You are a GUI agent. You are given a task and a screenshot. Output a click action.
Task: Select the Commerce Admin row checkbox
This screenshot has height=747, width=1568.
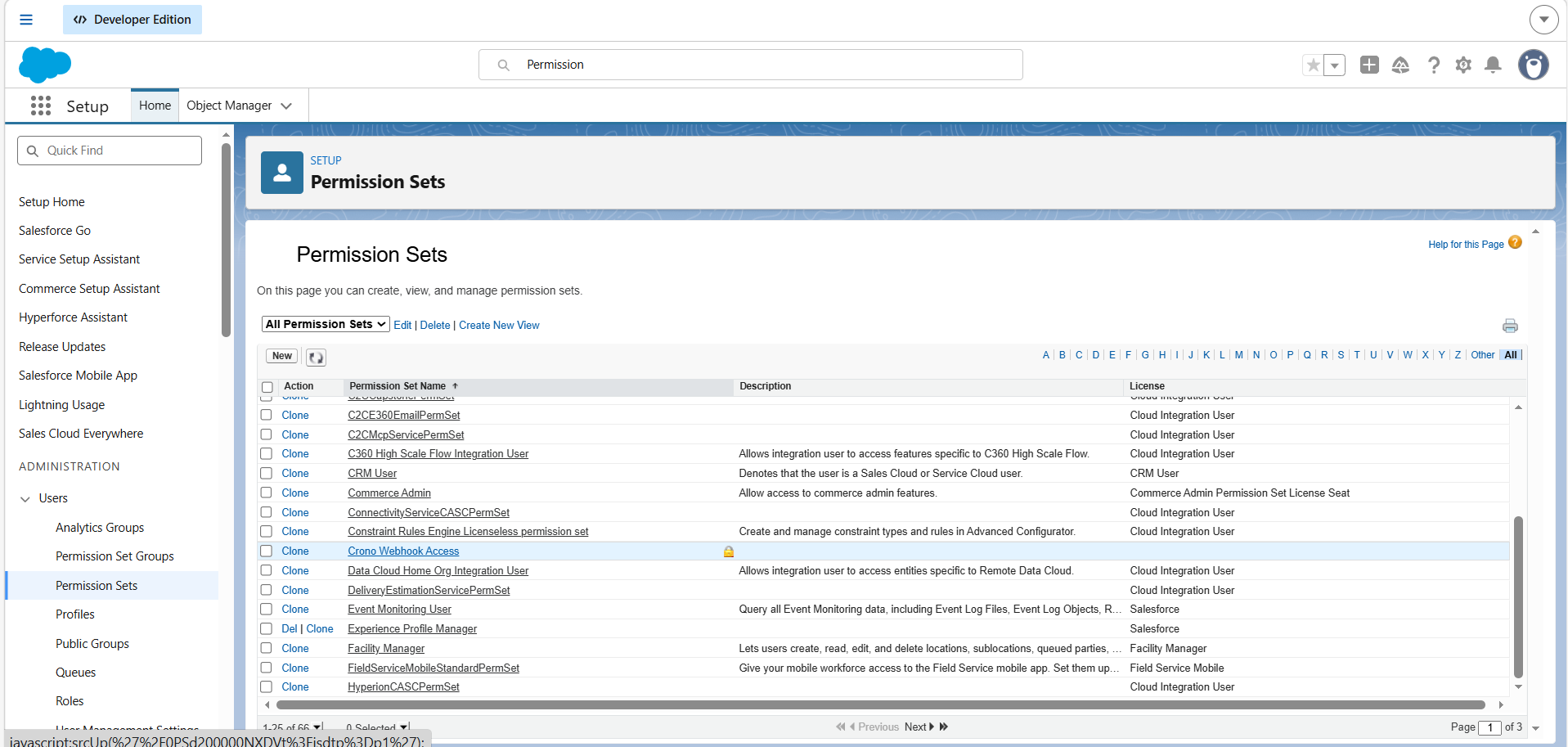(267, 493)
